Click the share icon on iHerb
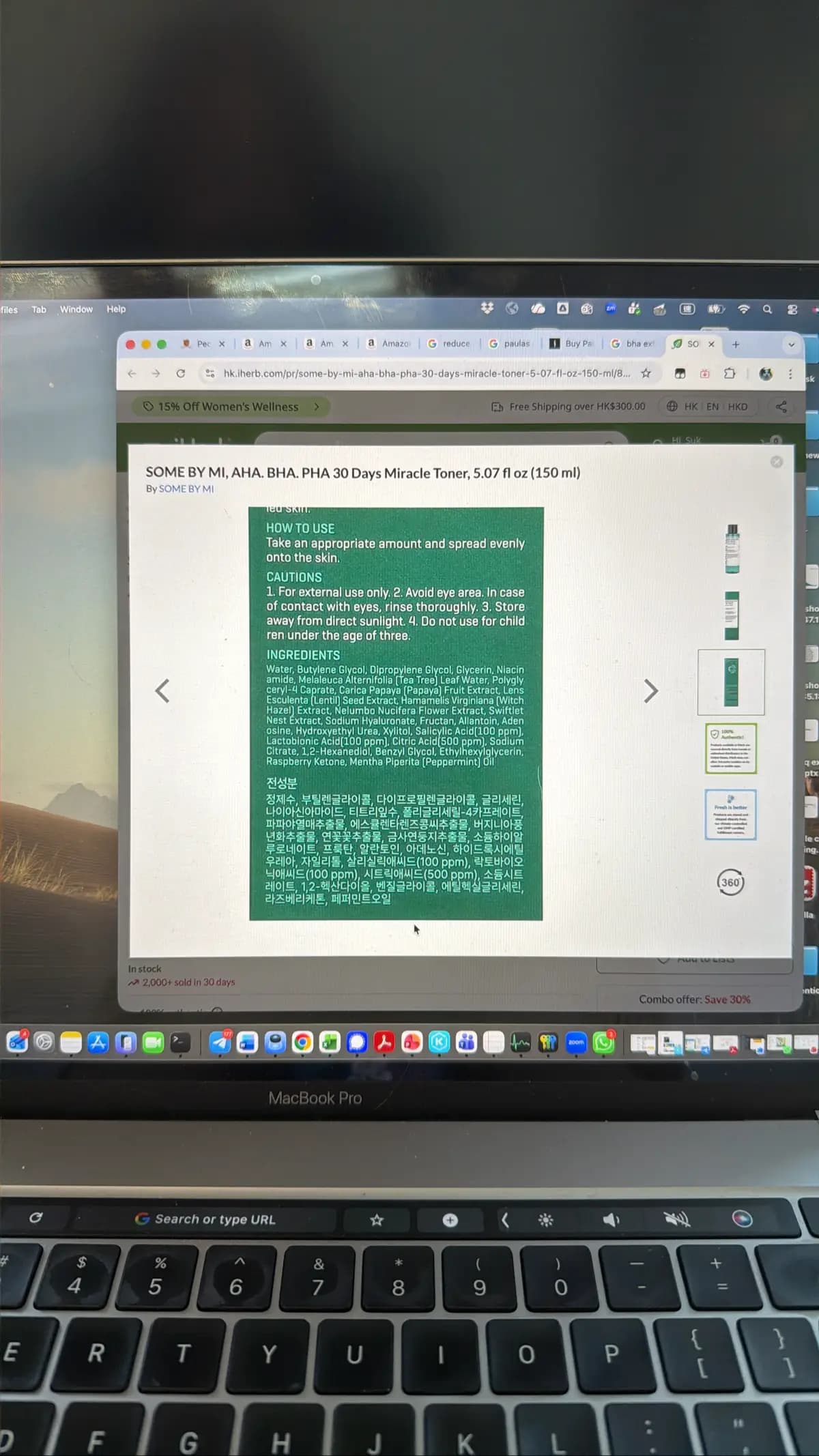 click(781, 407)
